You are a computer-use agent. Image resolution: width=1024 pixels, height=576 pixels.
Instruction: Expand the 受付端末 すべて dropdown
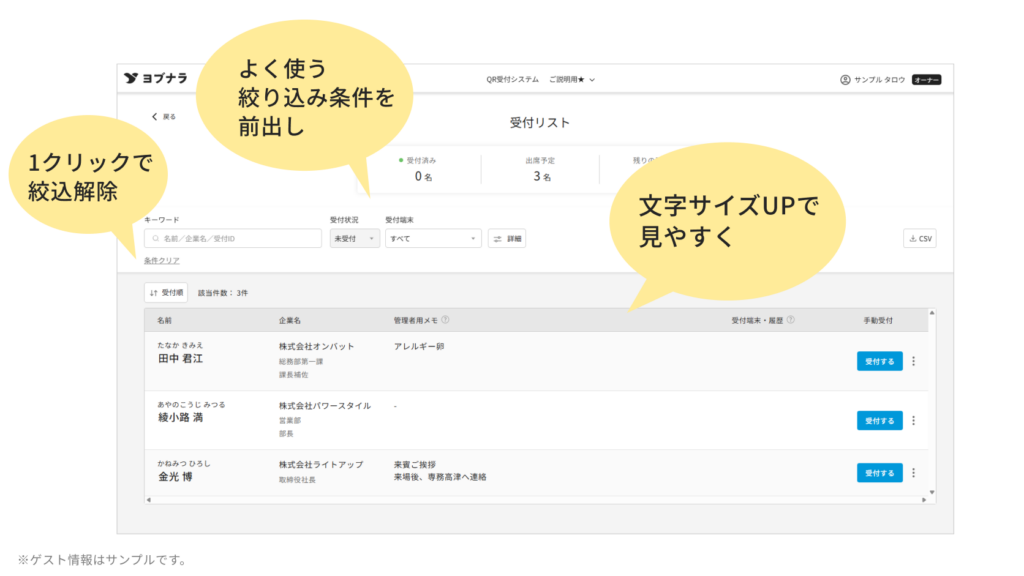coord(433,239)
